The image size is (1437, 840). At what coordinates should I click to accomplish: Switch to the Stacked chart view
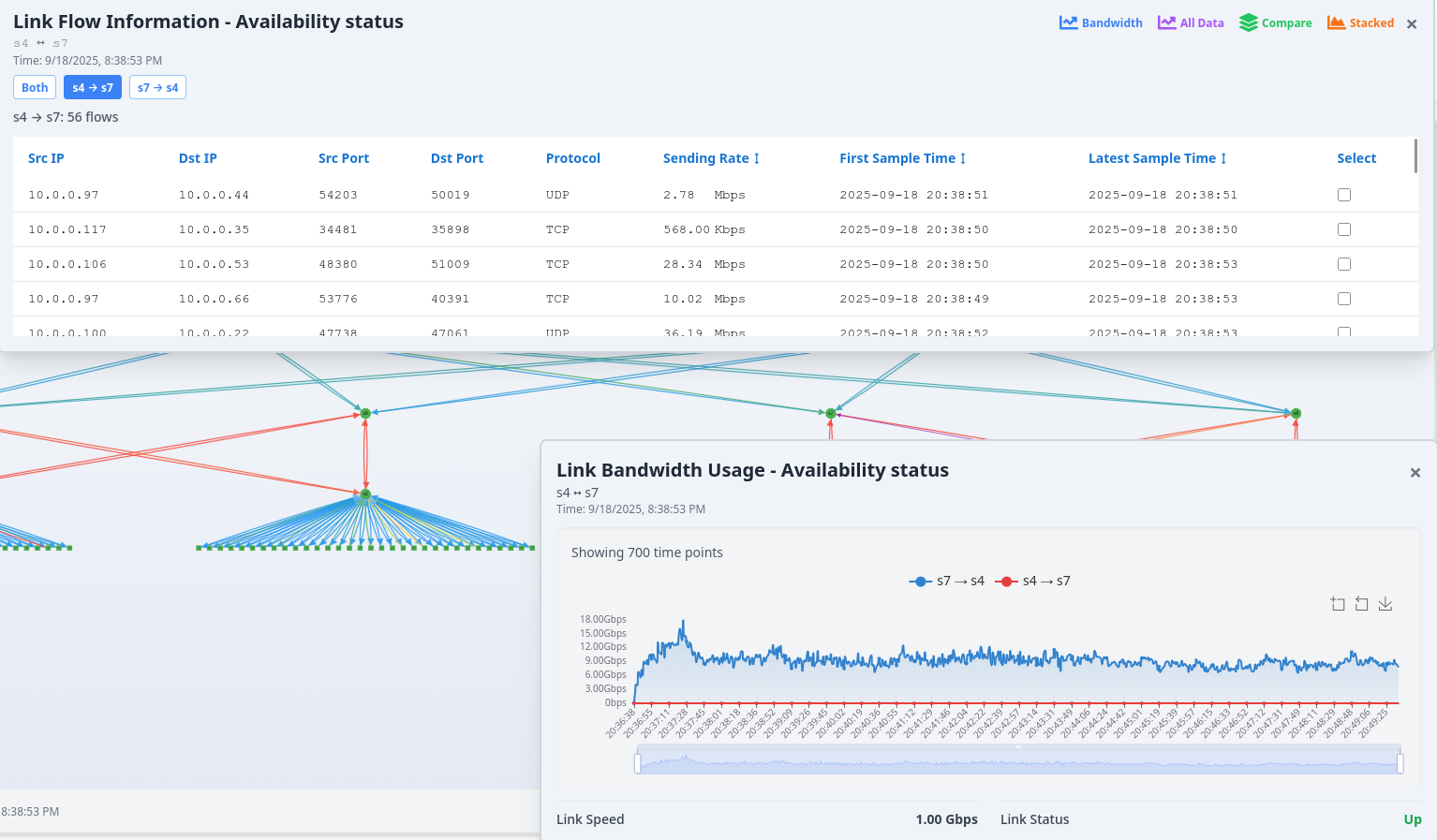point(1360,22)
